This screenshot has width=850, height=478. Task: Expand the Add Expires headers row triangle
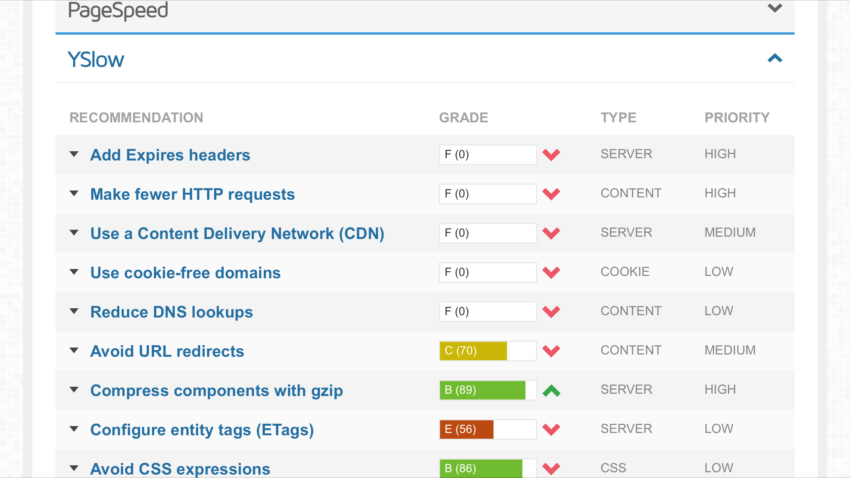(74, 154)
